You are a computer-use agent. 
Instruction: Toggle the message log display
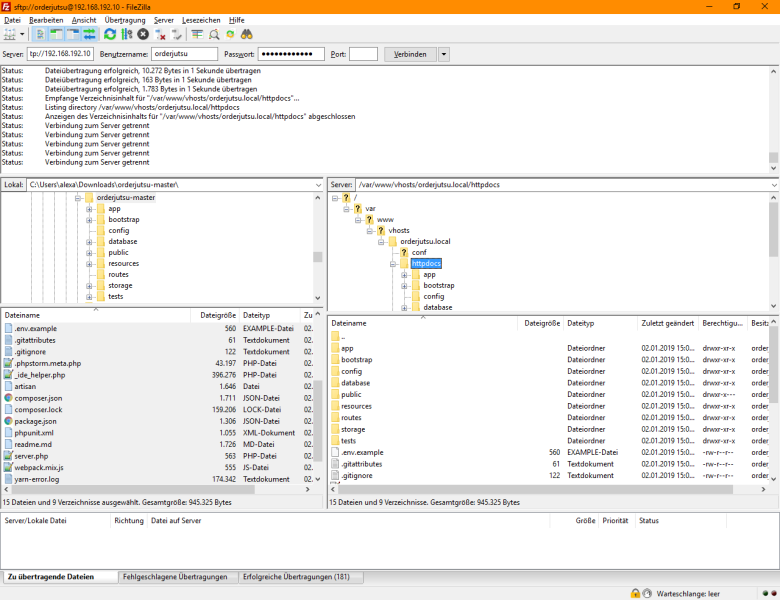click(x=40, y=34)
